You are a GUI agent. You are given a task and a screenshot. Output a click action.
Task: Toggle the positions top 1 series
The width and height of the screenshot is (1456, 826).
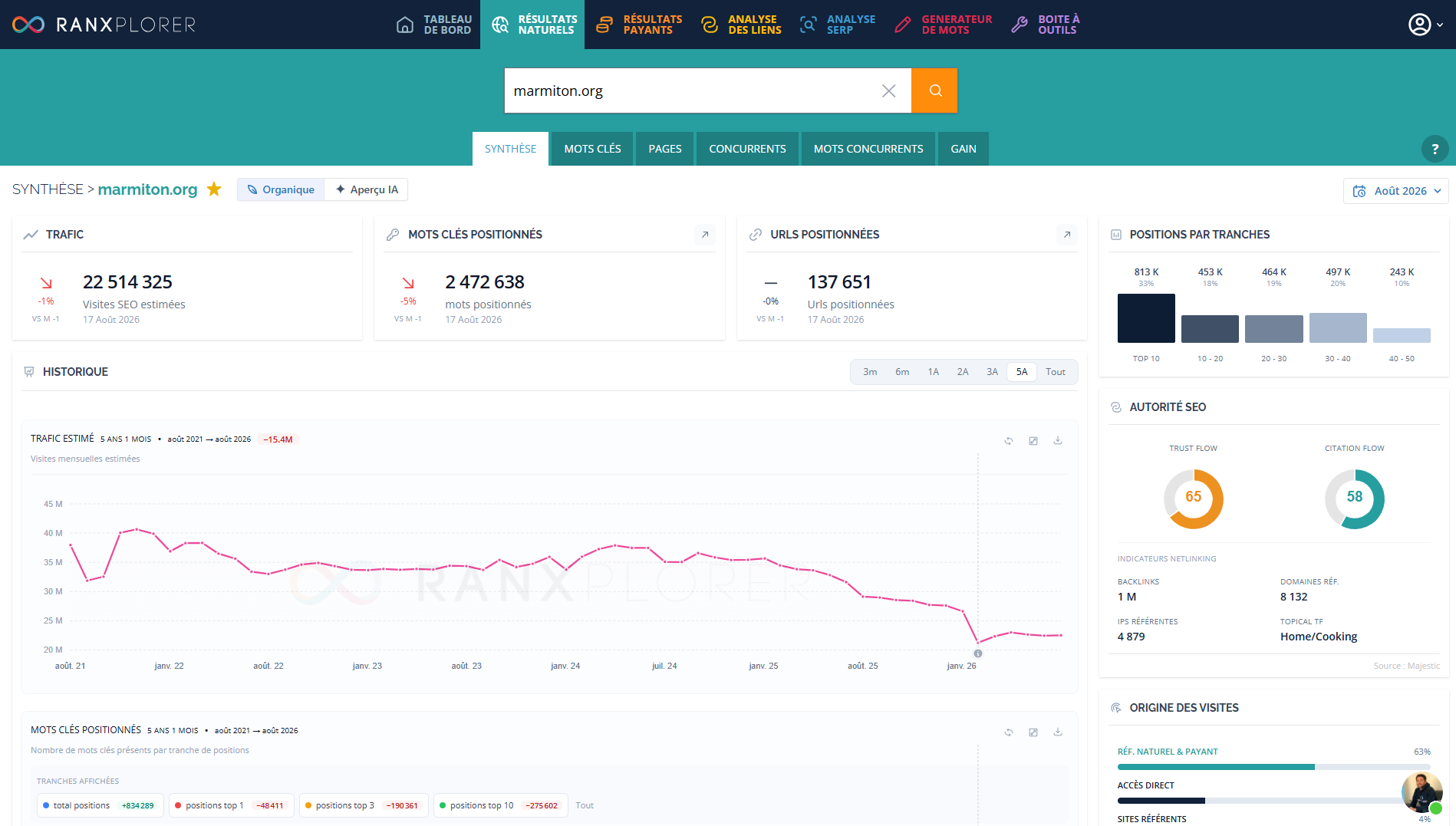tap(231, 805)
